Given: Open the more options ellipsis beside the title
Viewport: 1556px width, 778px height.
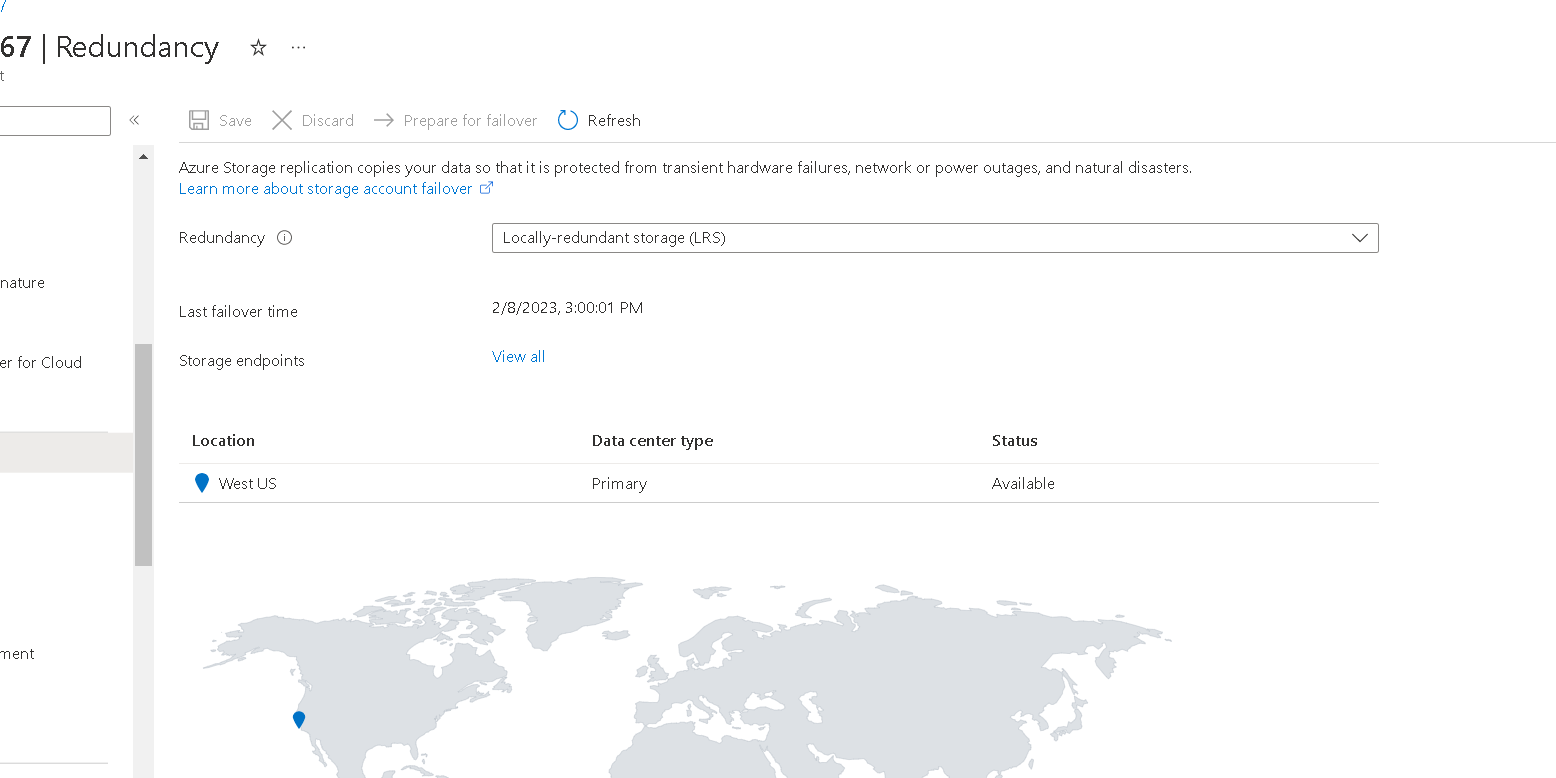Looking at the screenshot, I should [x=298, y=47].
